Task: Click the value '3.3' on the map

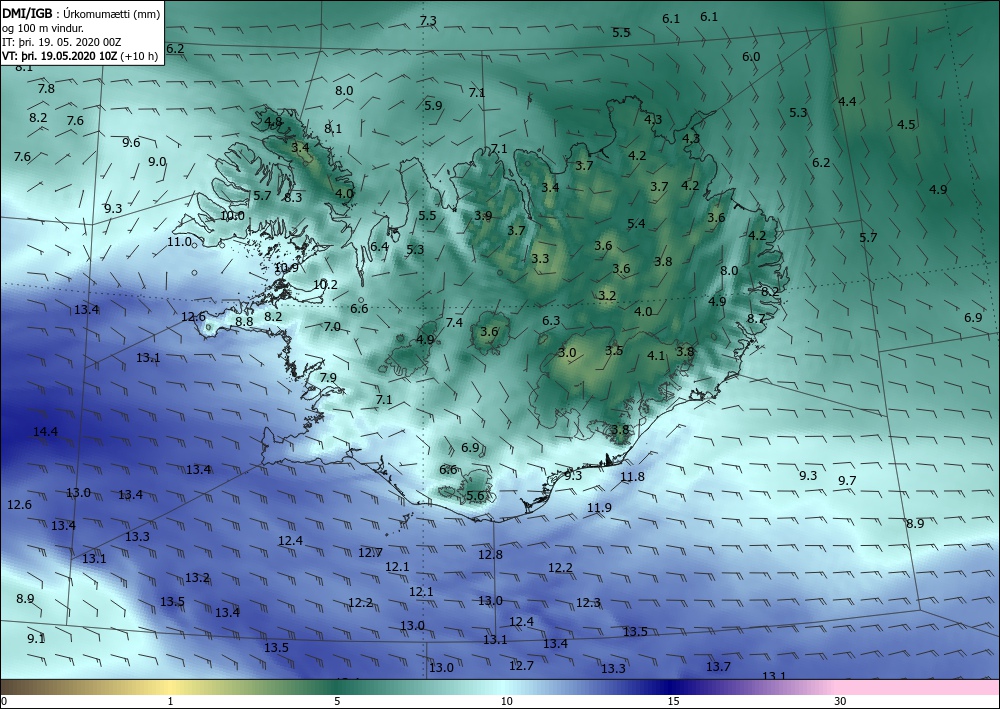Action: point(540,258)
